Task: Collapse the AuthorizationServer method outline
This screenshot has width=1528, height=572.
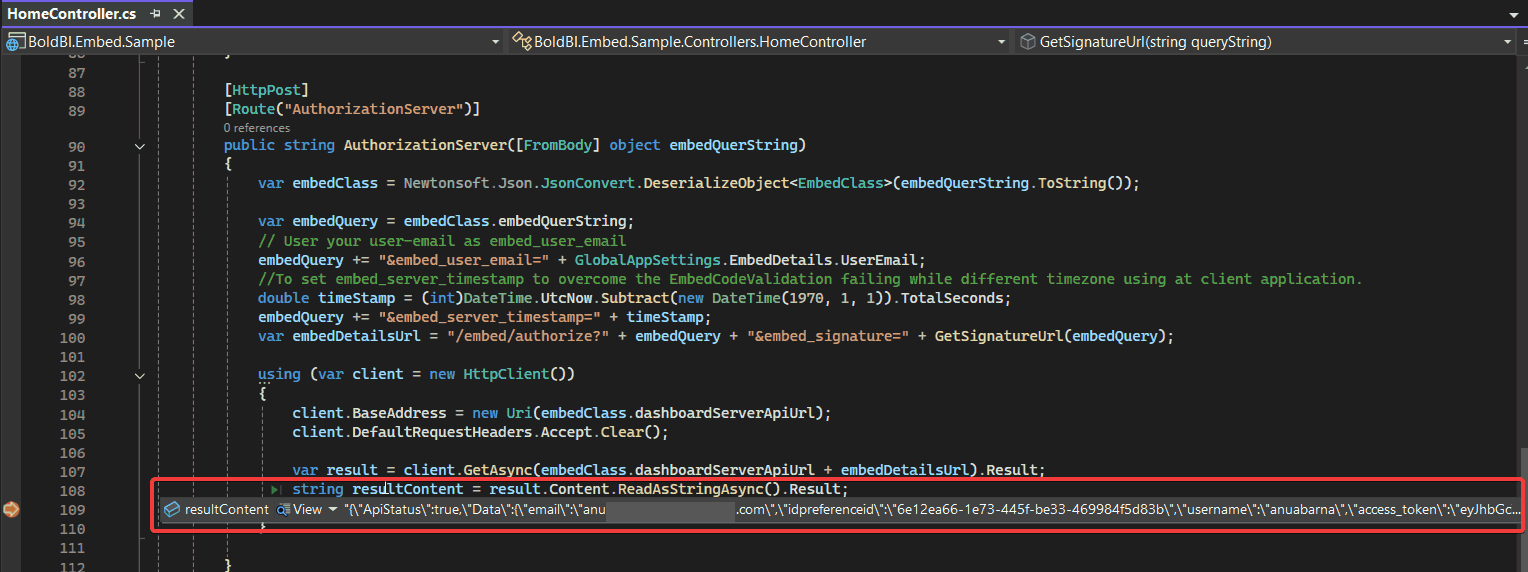Action: (140, 146)
